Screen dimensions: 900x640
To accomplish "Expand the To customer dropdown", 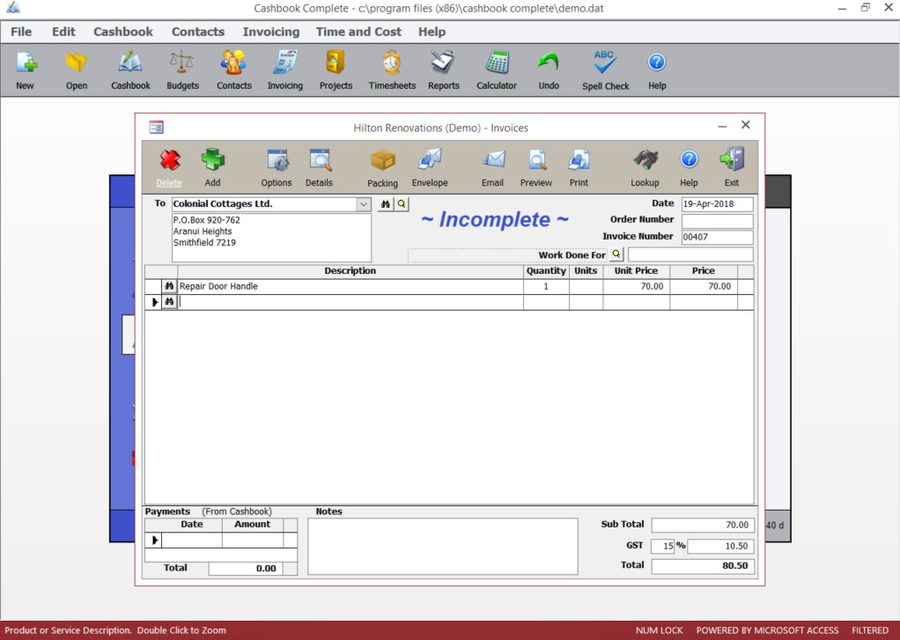I will click(x=363, y=204).
